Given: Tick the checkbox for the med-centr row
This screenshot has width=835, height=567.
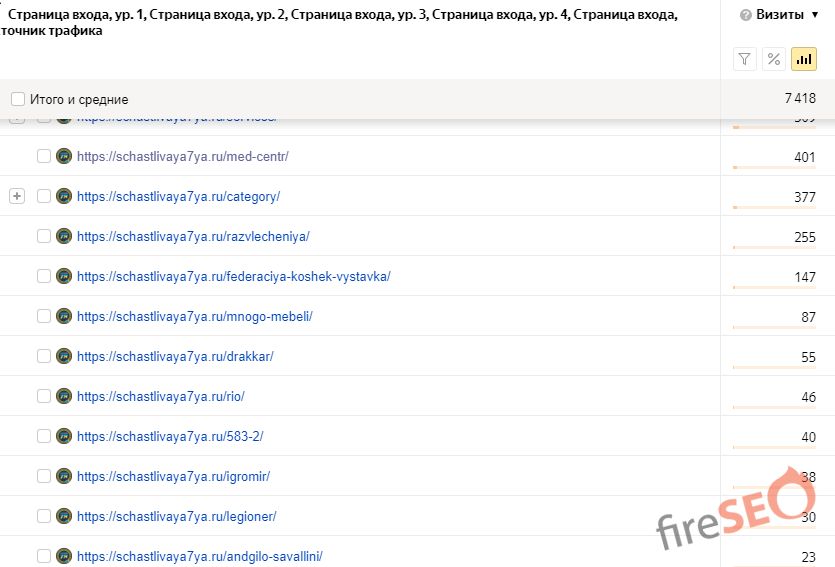Looking at the screenshot, I should pos(44,156).
